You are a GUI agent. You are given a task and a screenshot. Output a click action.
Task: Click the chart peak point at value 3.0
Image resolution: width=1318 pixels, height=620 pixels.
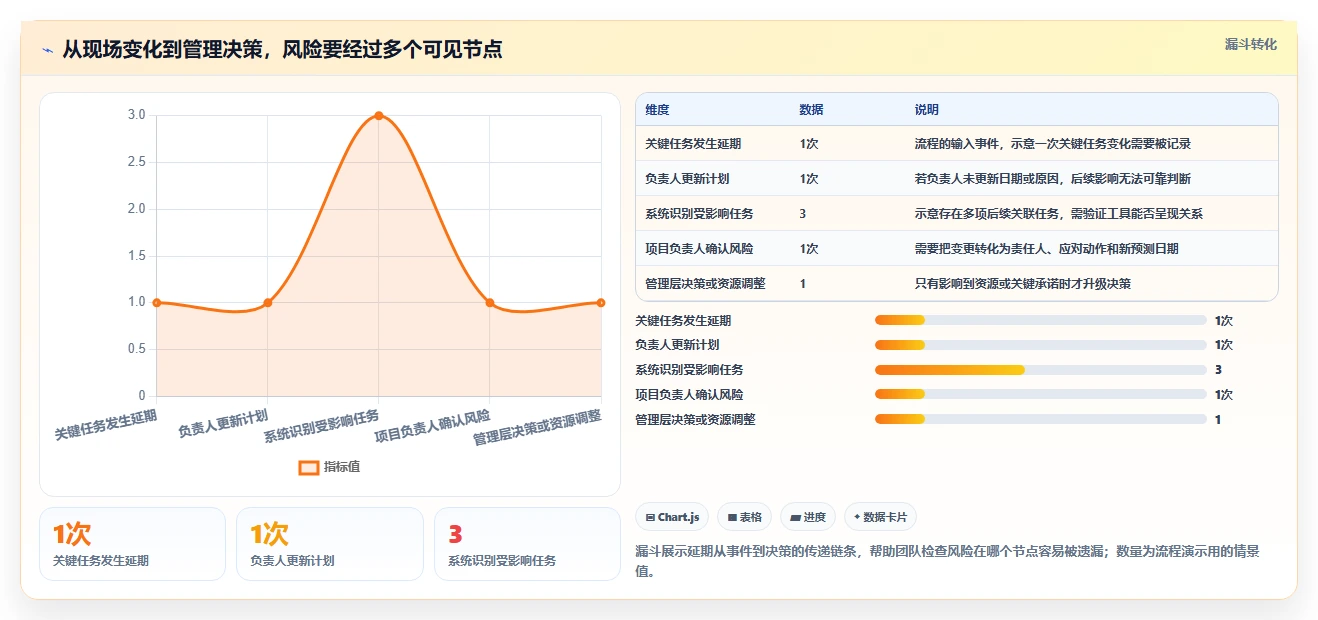click(378, 116)
